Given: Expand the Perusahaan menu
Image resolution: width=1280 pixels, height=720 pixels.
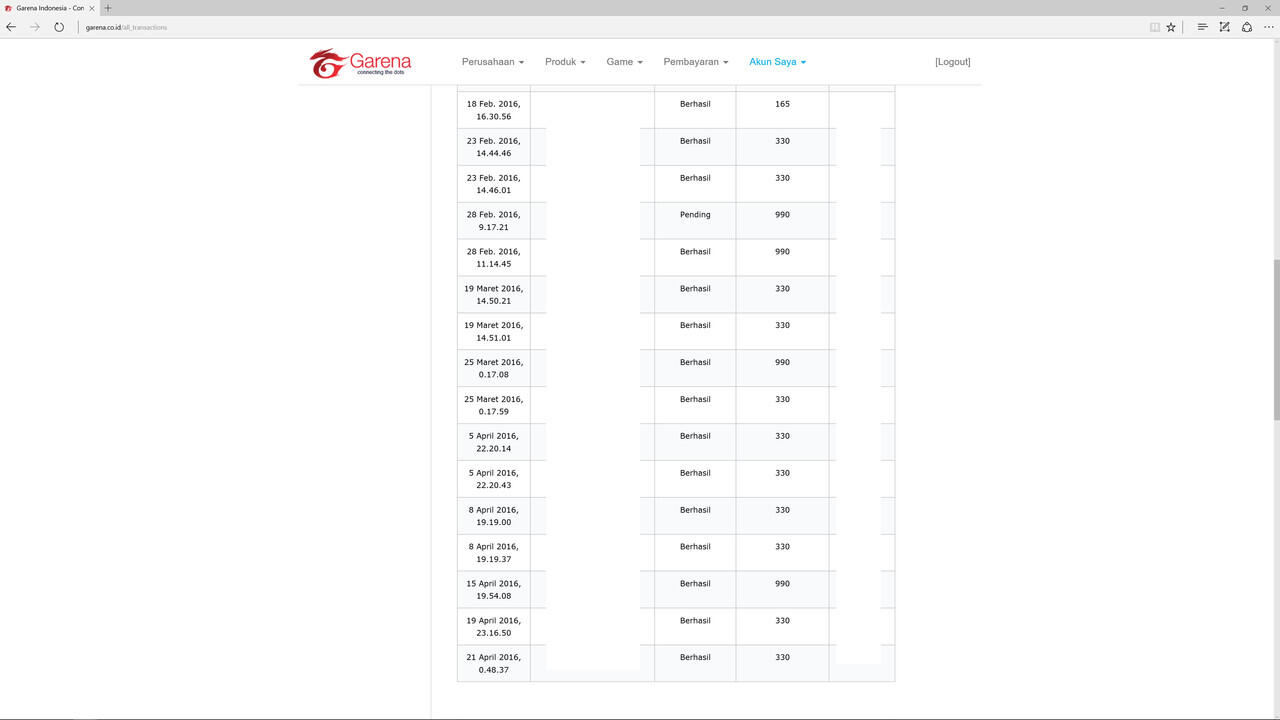Looking at the screenshot, I should pyautogui.click(x=493, y=62).
